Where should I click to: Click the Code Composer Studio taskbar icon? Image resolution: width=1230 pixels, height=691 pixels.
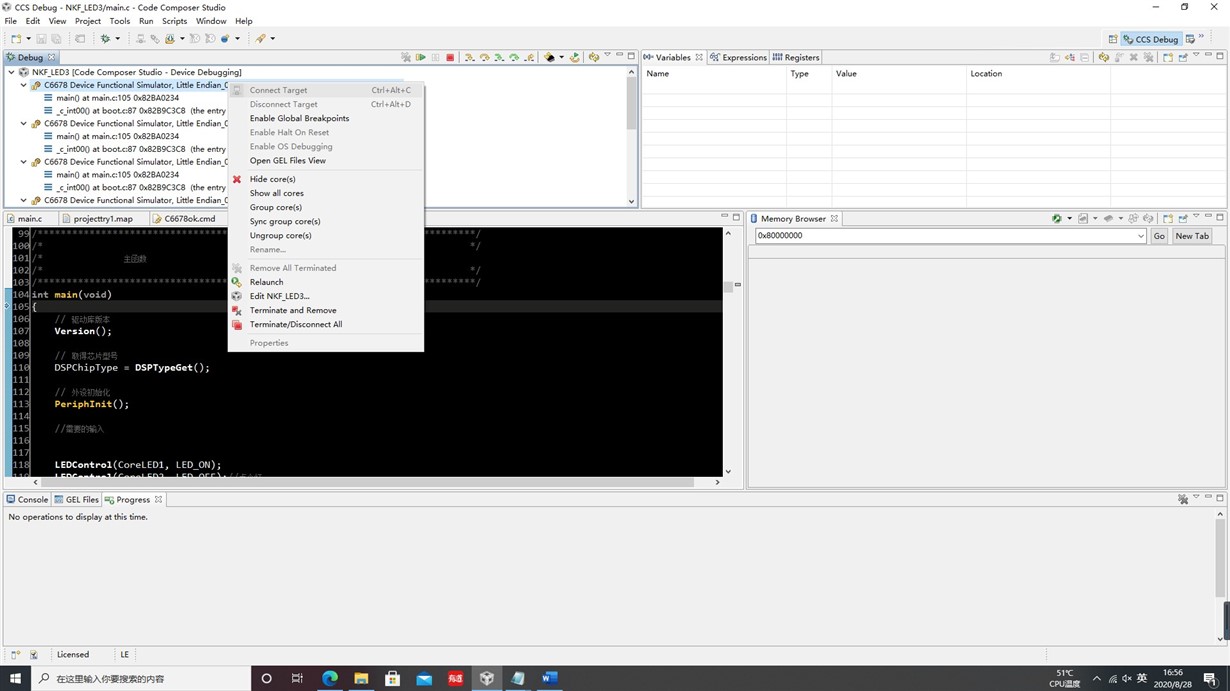pos(486,678)
